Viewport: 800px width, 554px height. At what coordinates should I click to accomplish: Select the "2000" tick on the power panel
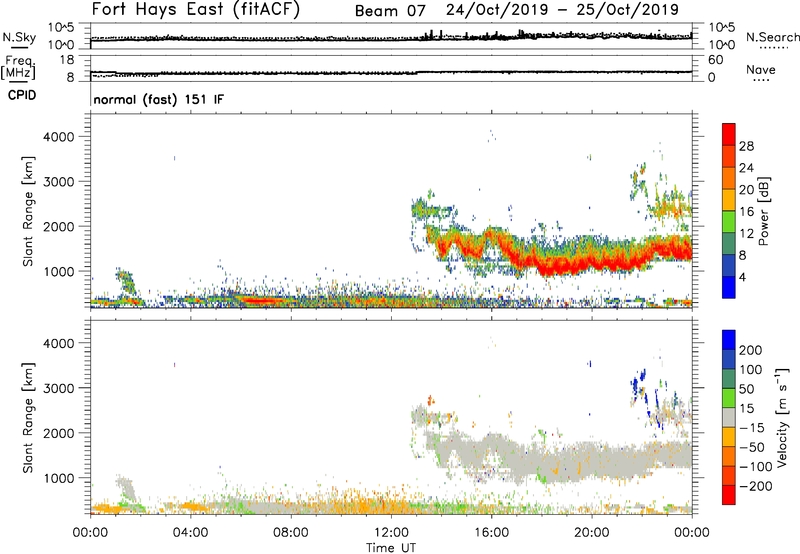click(x=59, y=226)
